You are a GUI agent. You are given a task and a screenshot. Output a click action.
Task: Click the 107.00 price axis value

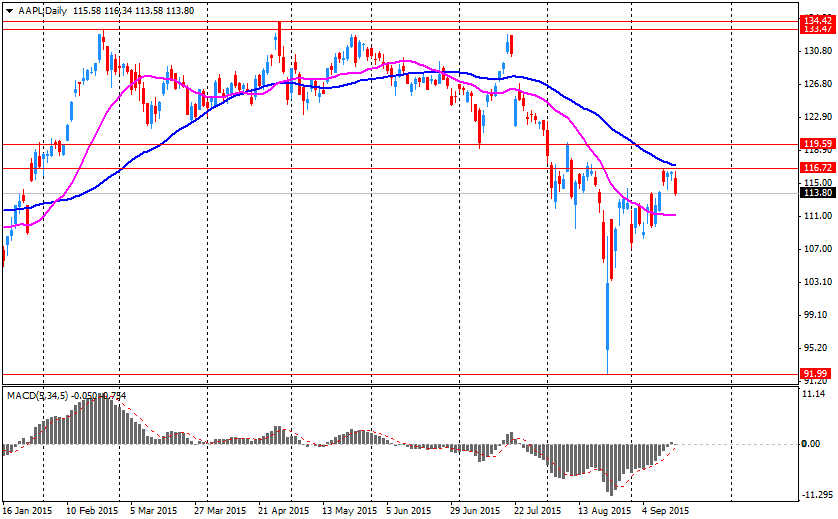(820, 249)
